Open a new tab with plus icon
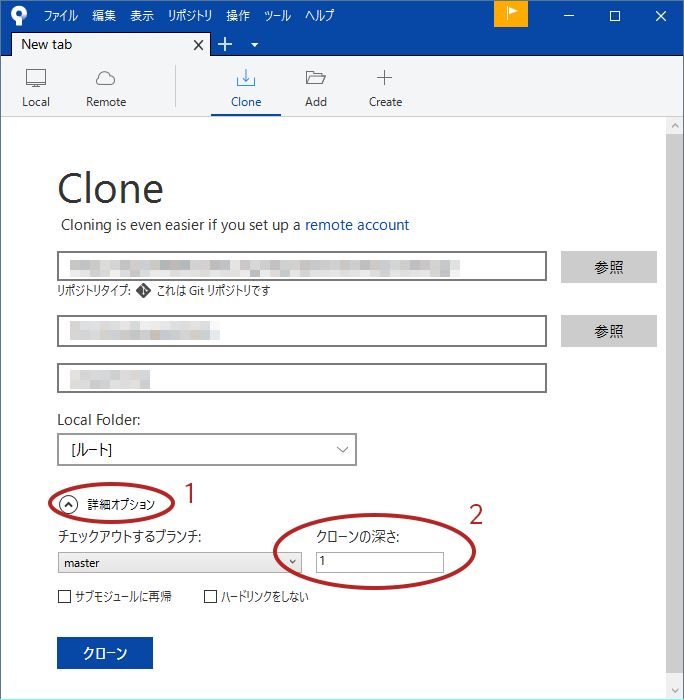This screenshot has height=700, width=684. pos(225,44)
